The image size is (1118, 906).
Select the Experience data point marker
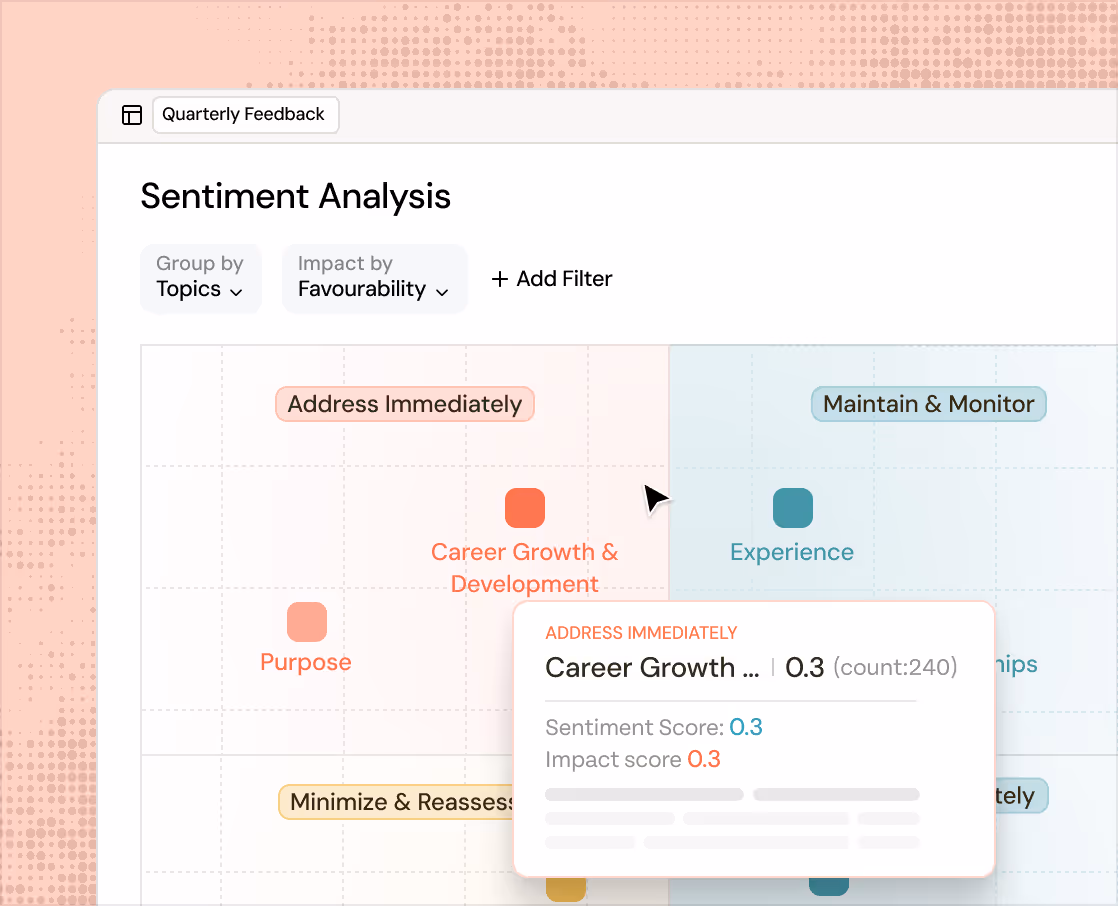pos(792,507)
